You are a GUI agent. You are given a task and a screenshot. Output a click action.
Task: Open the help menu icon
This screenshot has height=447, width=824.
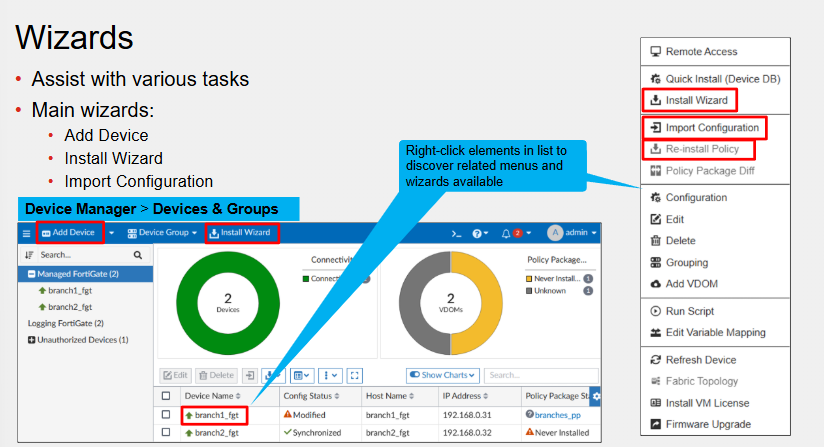pyautogui.click(x=480, y=233)
